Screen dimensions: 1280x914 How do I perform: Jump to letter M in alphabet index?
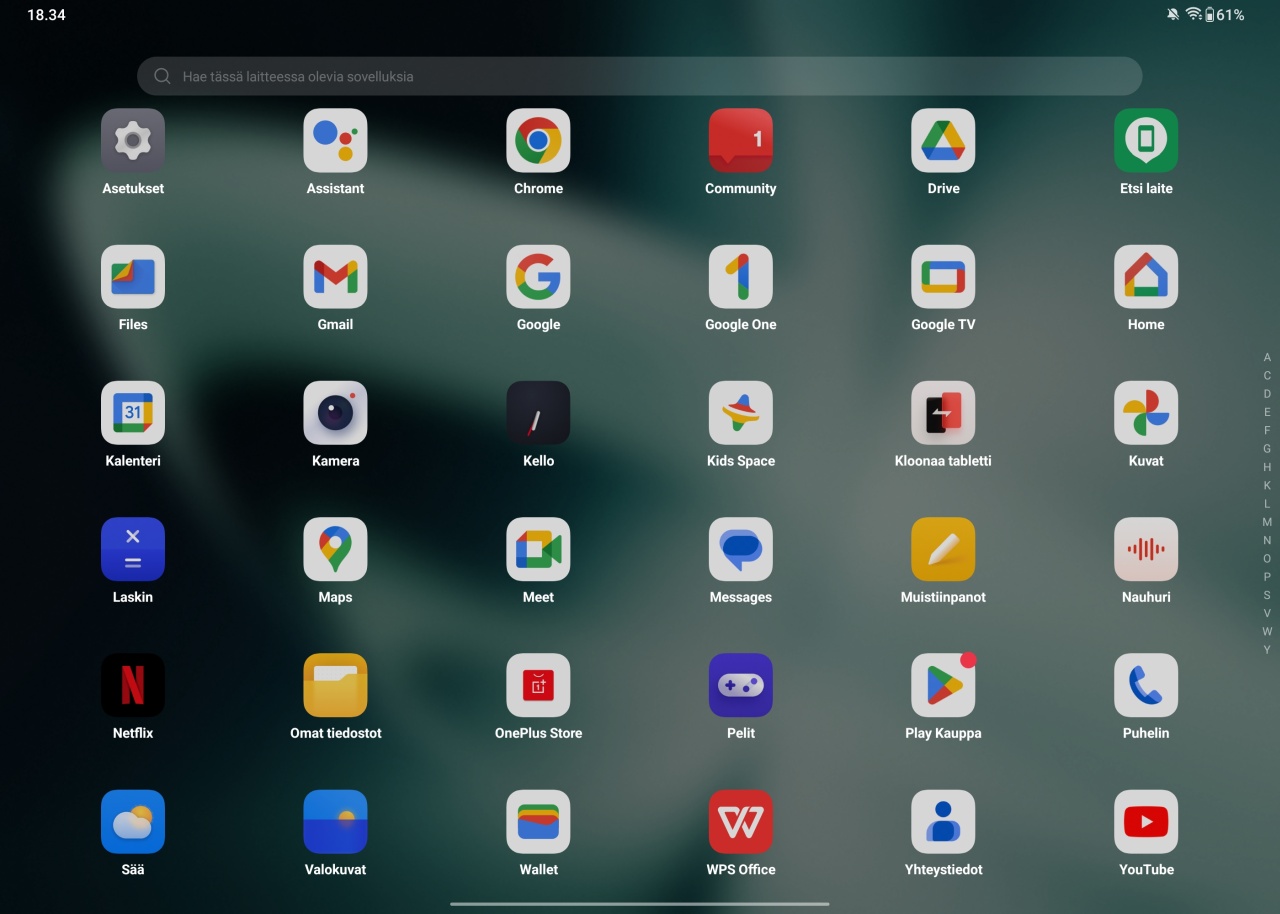[1267, 522]
